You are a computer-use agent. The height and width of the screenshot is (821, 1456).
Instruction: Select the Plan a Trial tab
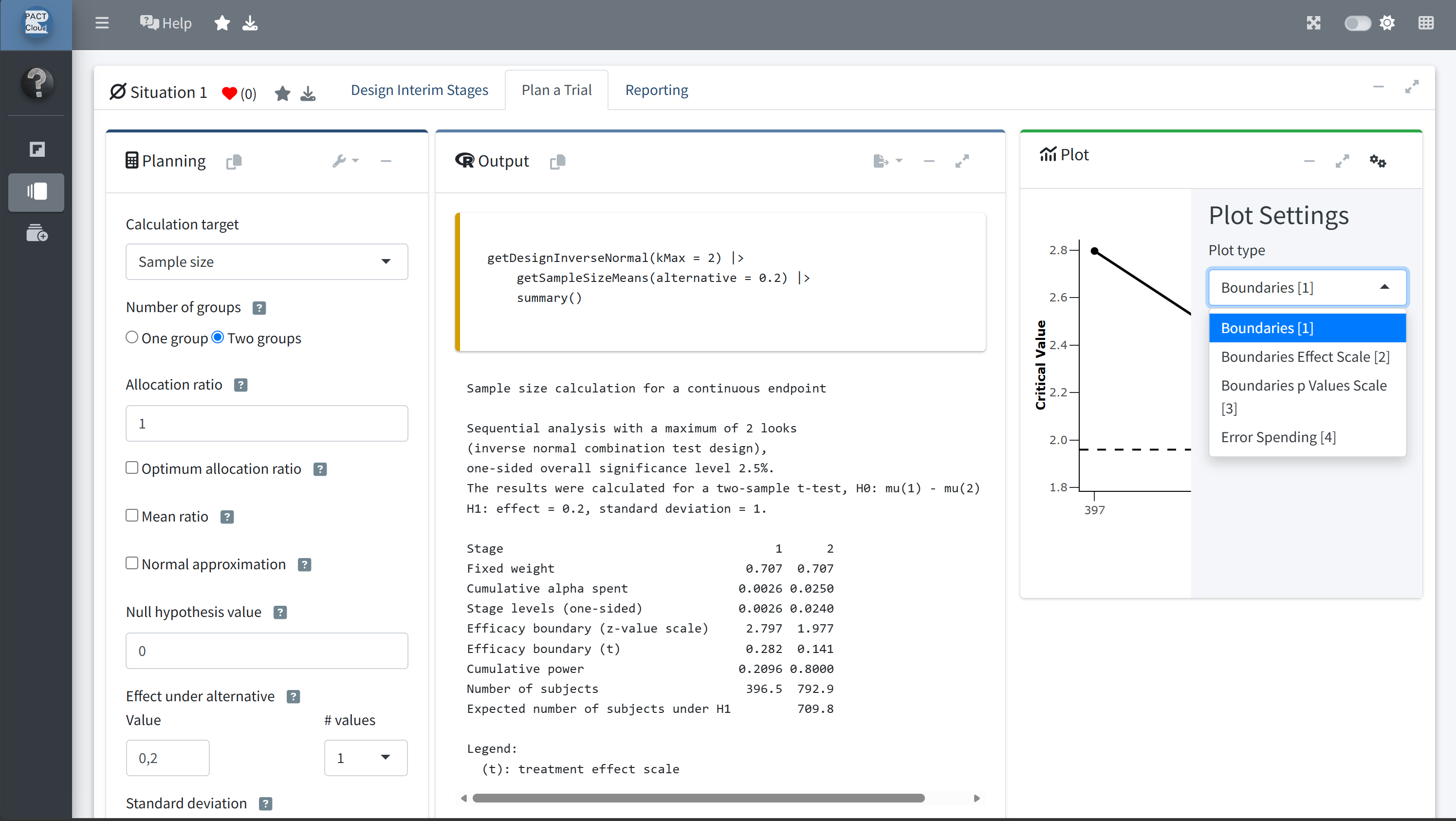(556, 90)
